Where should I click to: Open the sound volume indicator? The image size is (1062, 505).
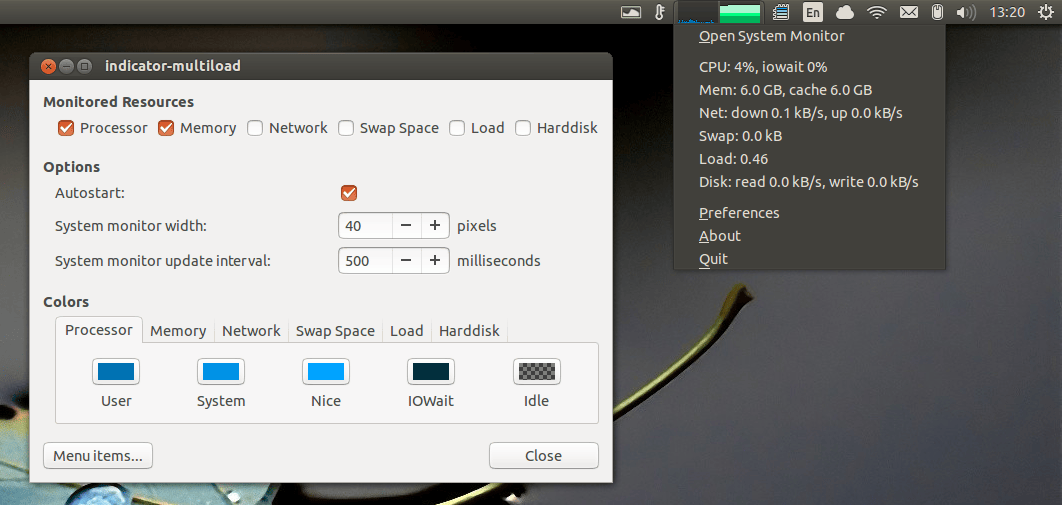click(965, 13)
